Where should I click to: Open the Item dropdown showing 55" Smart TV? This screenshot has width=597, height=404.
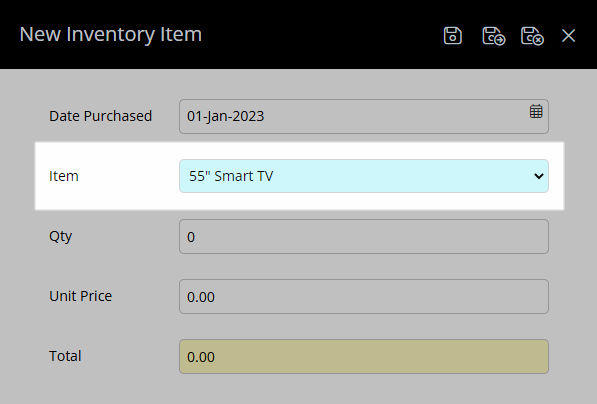(364, 176)
